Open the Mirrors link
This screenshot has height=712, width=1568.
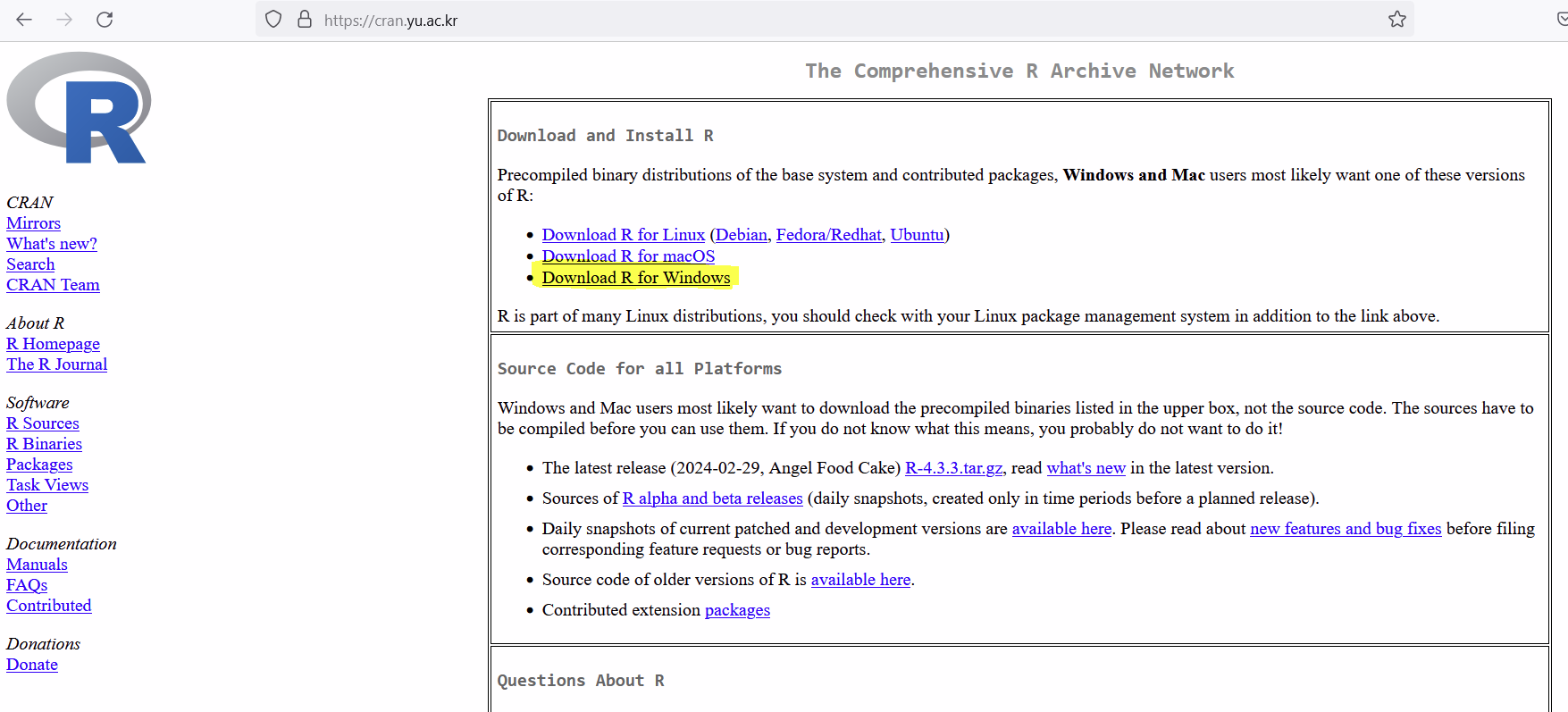33,223
